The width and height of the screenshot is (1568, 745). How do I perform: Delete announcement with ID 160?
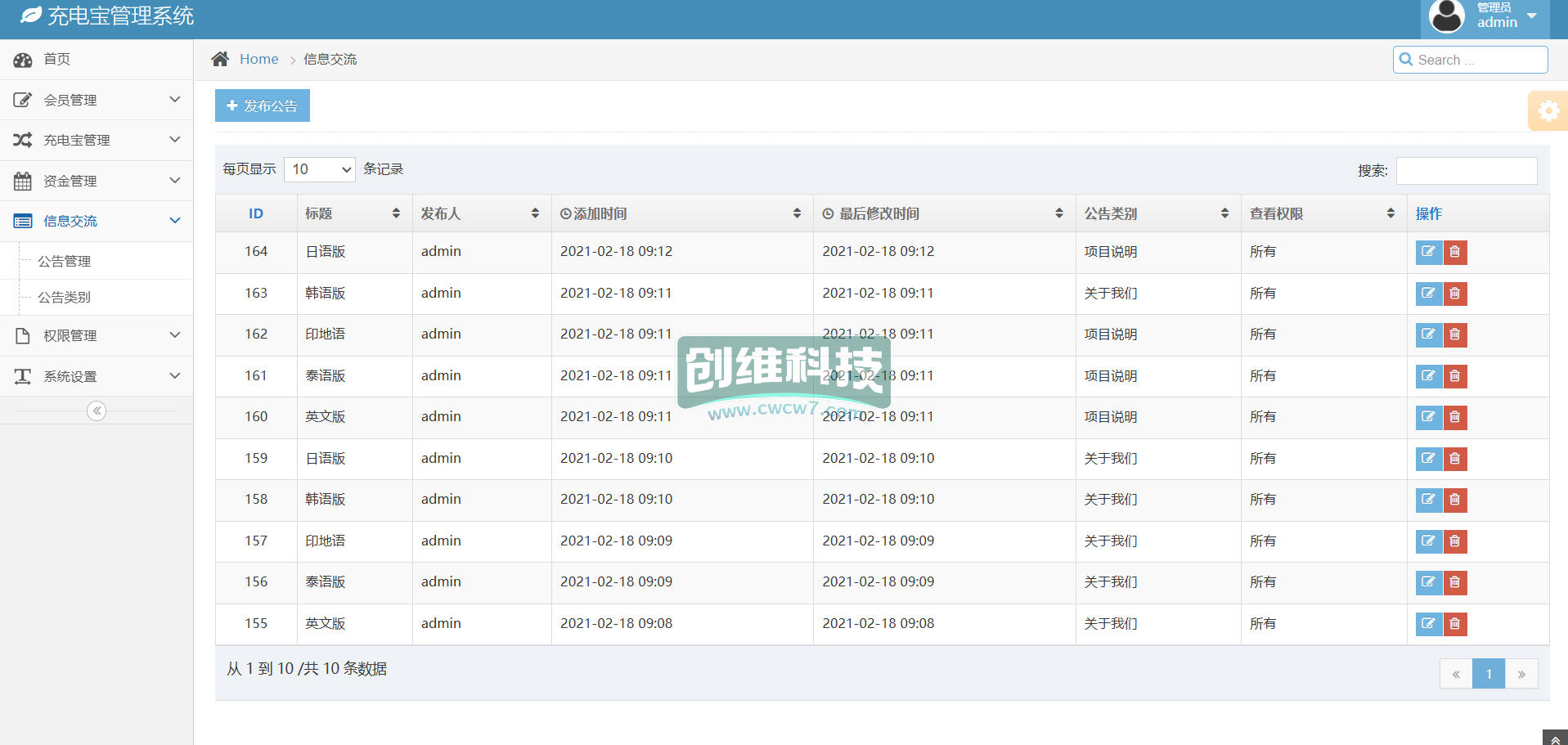click(1455, 417)
